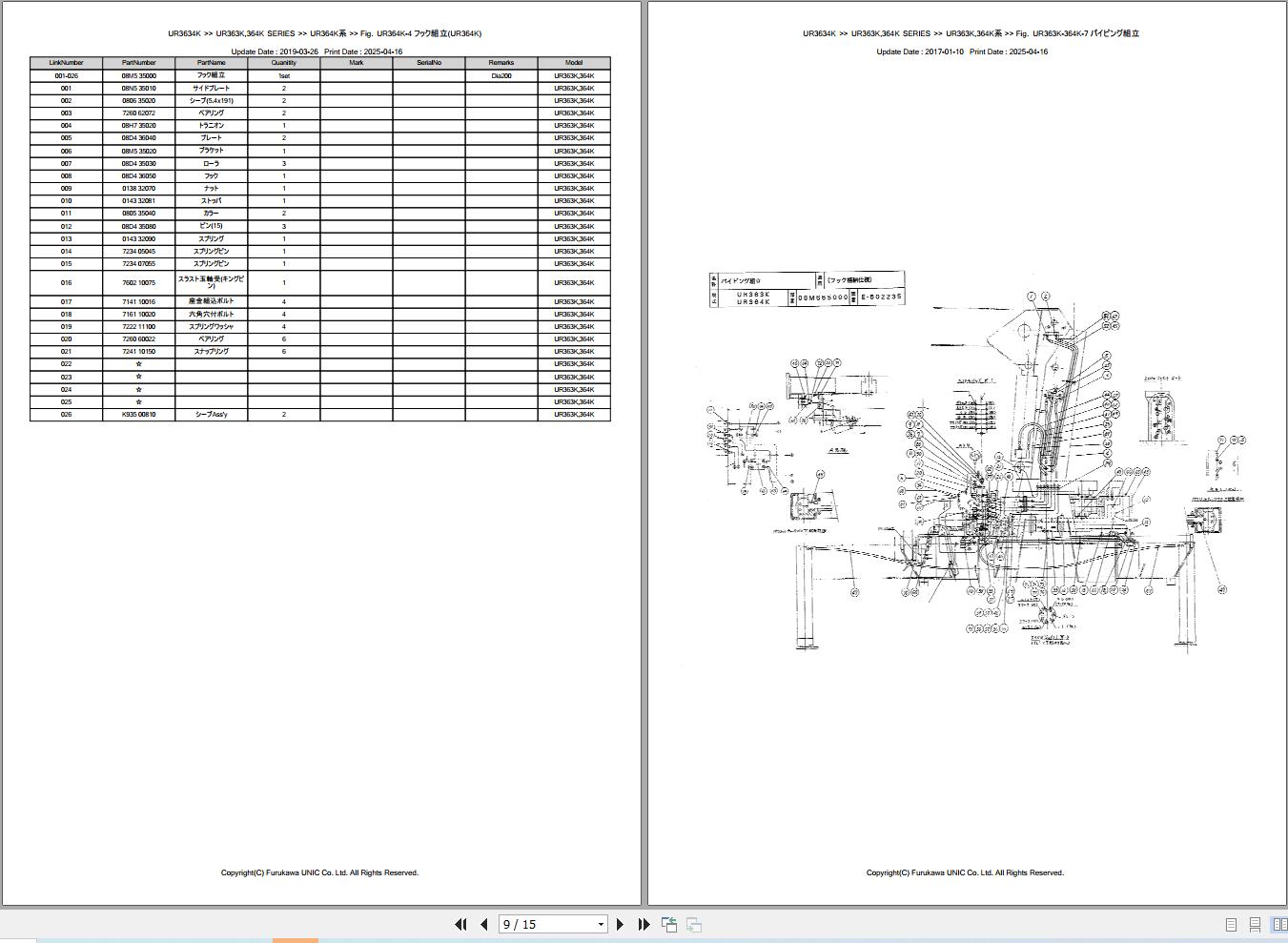This screenshot has width=1288, height=943.
Task: Click the E-802235 drawing number label
Action: coord(881,297)
